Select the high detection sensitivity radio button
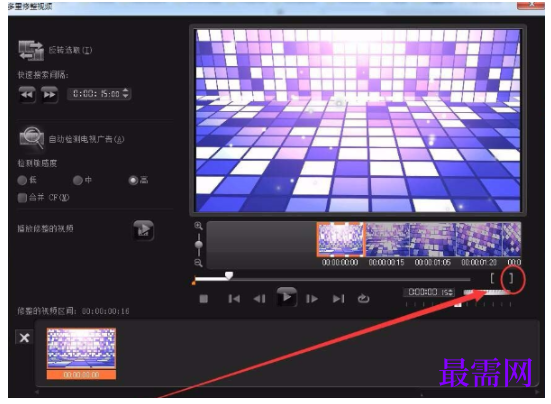The width and height of the screenshot is (551, 404). (x=133, y=180)
